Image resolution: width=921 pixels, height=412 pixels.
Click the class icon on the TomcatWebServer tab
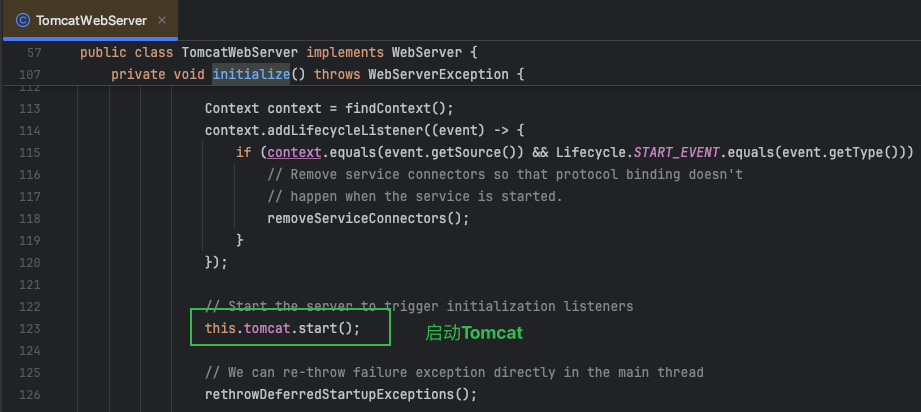(22, 19)
